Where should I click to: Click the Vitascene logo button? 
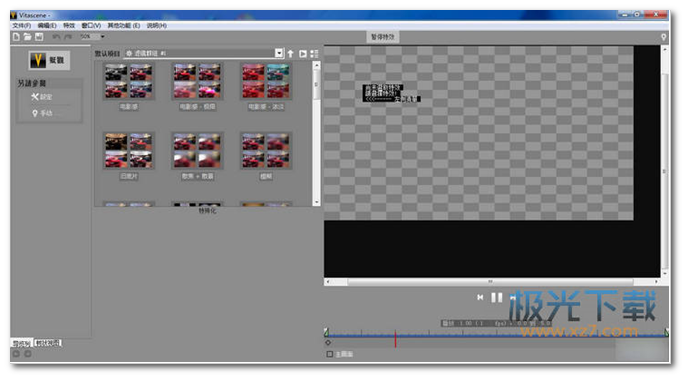(49, 60)
